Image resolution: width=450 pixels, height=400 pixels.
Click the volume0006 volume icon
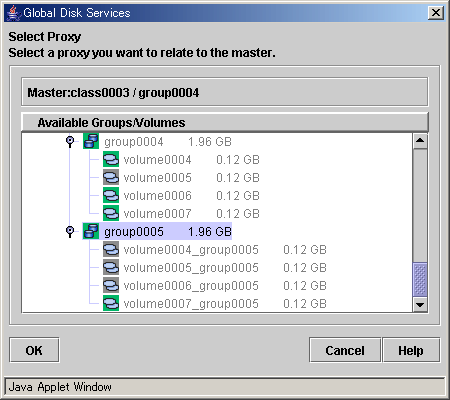click(x=111, y=195)
